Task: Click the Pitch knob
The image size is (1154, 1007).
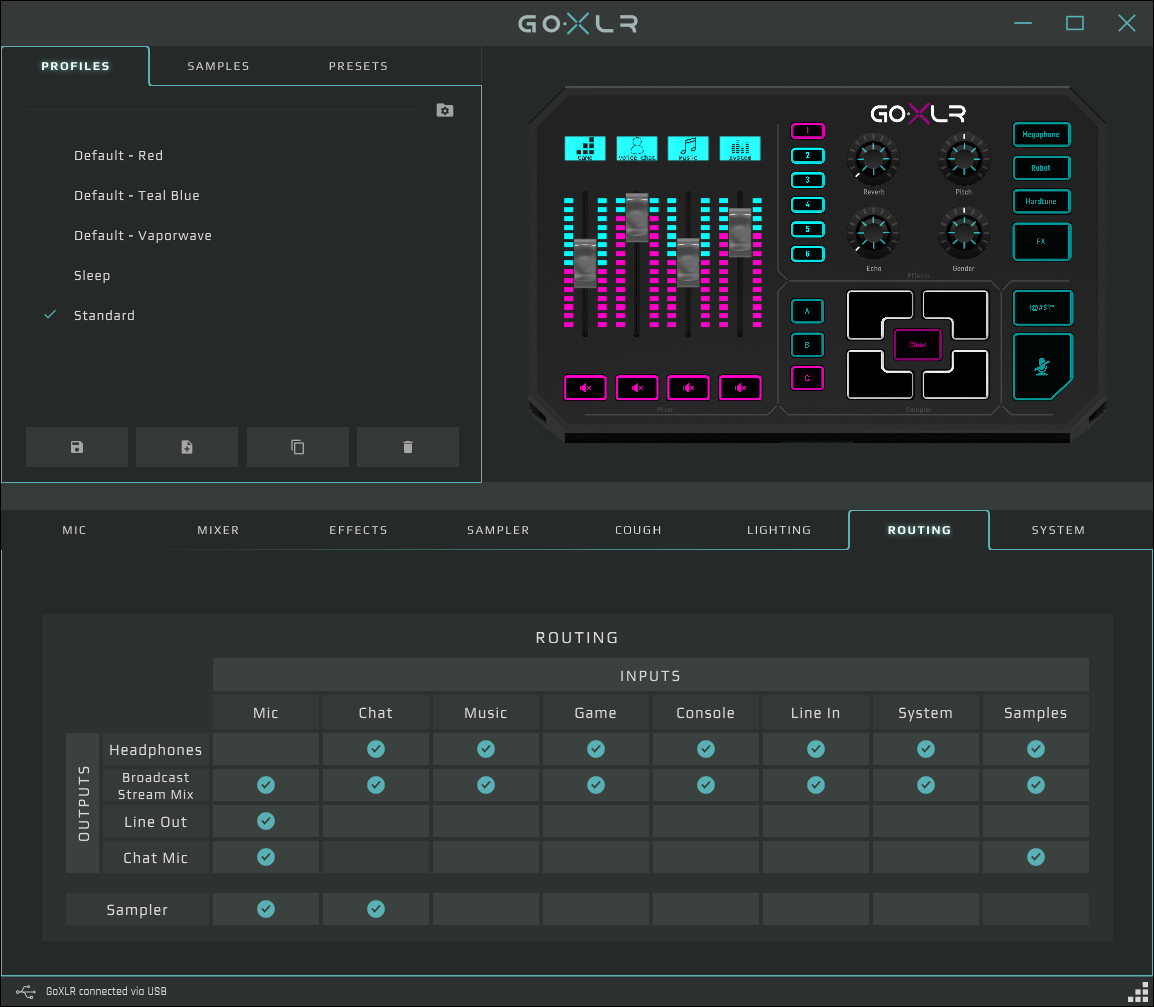Action: (x=963, y=159)
